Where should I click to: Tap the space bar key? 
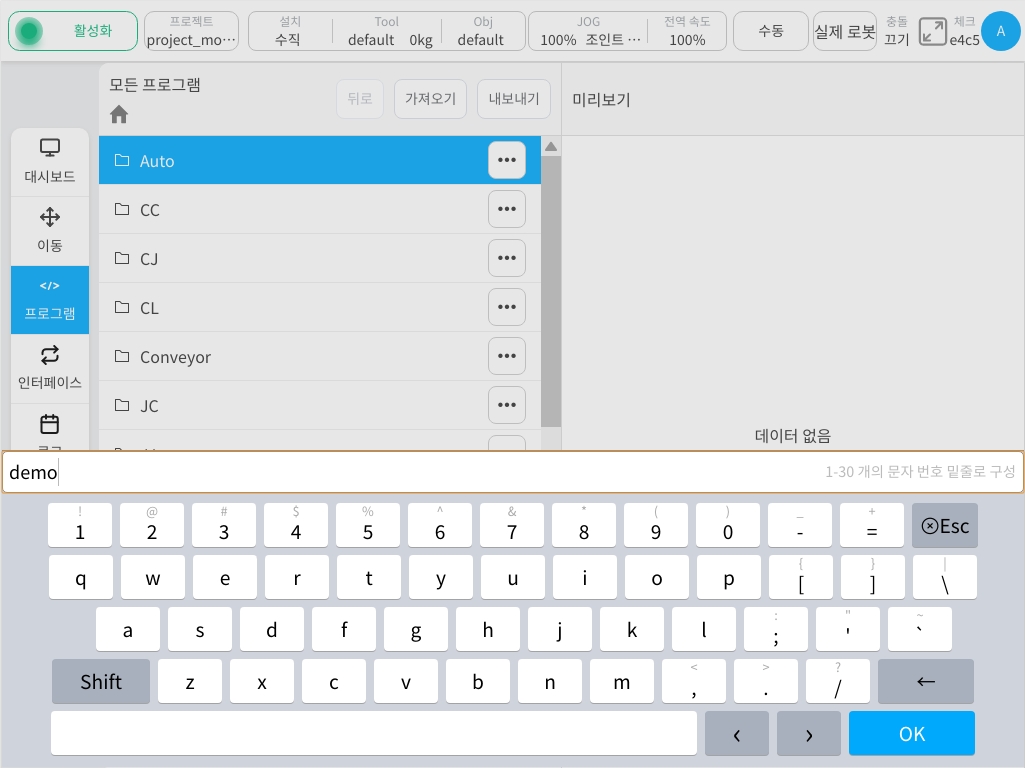tap(374, 734)
